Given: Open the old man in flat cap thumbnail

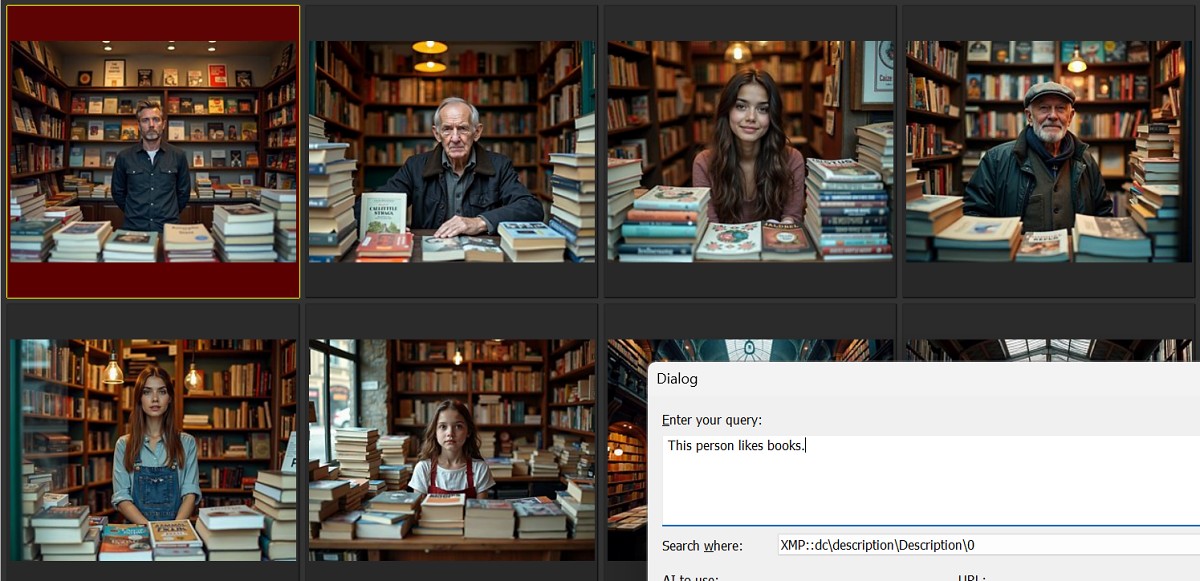Looking at the screenshot, I should click(1048, 152).
